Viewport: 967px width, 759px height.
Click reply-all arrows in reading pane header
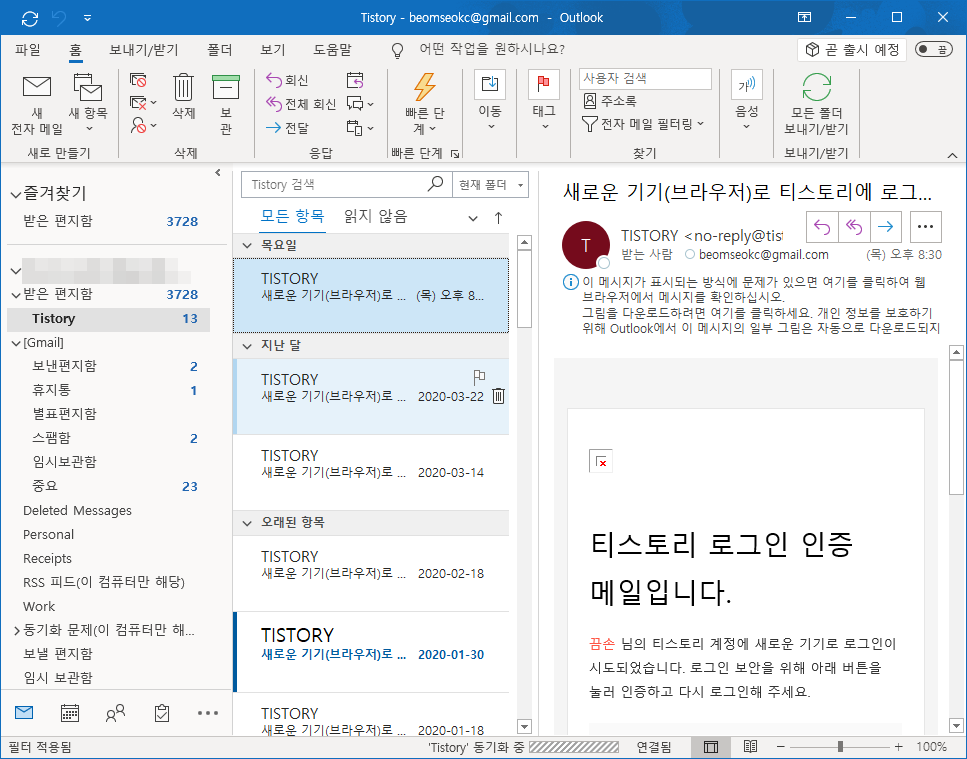(x=854, y=227)
